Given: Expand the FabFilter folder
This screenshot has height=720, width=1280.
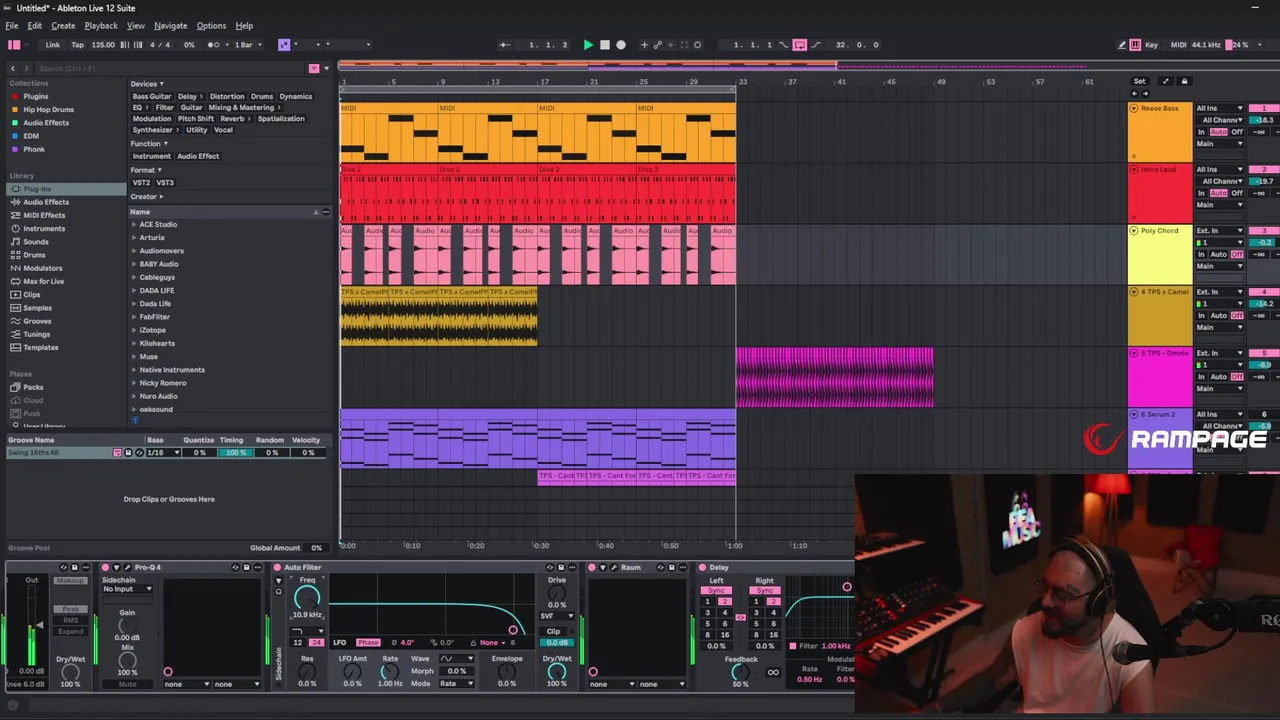Looking at the screenshot, I should click(134, 317).
